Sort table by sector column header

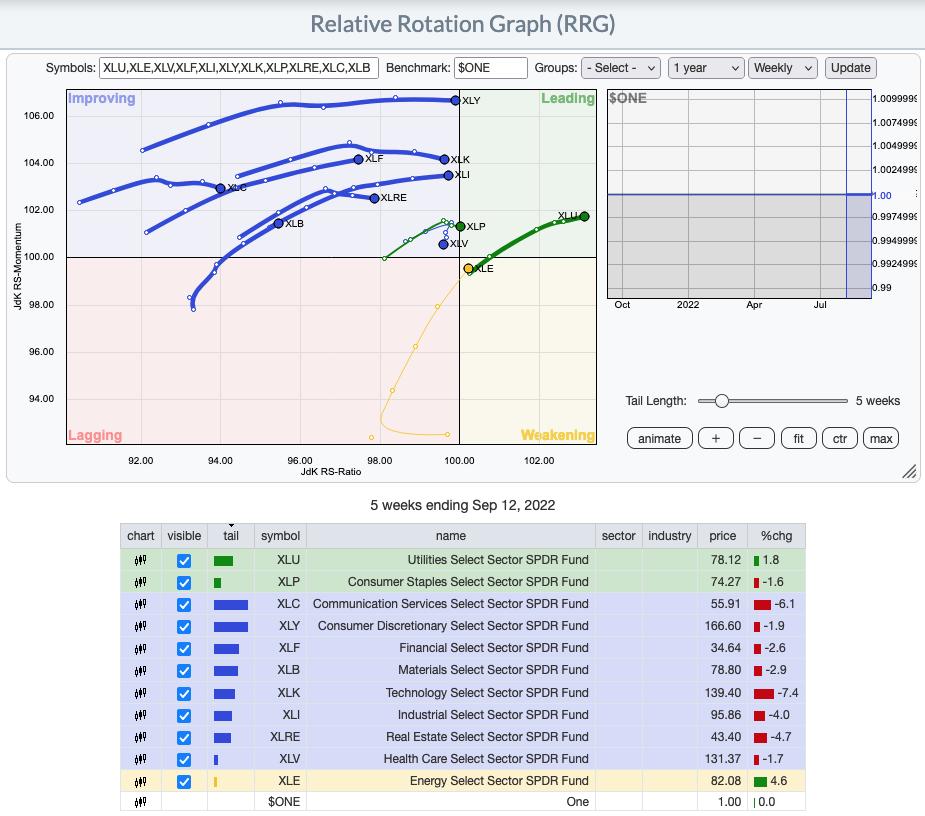tap(618, 536)
